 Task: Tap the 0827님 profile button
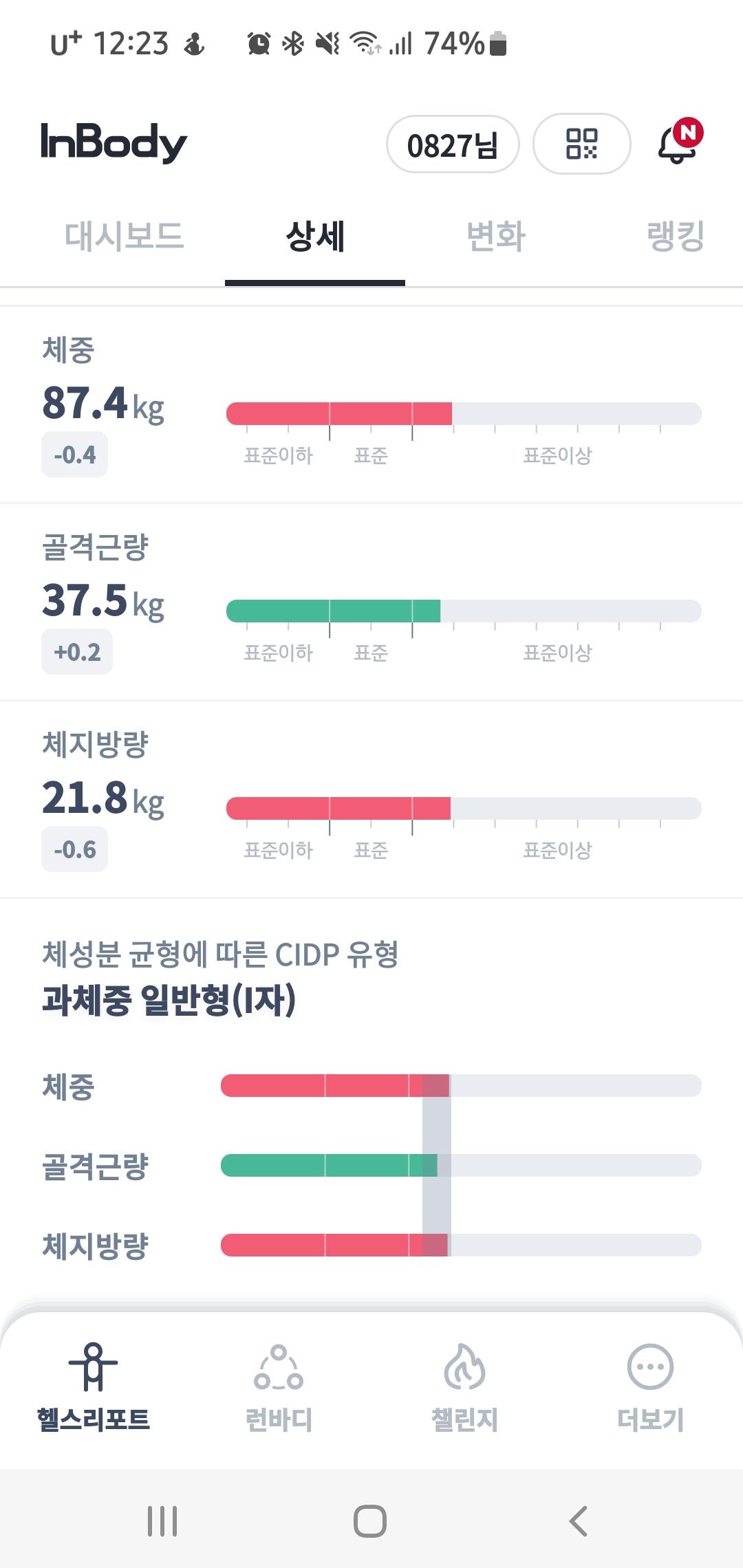(452, 144)
